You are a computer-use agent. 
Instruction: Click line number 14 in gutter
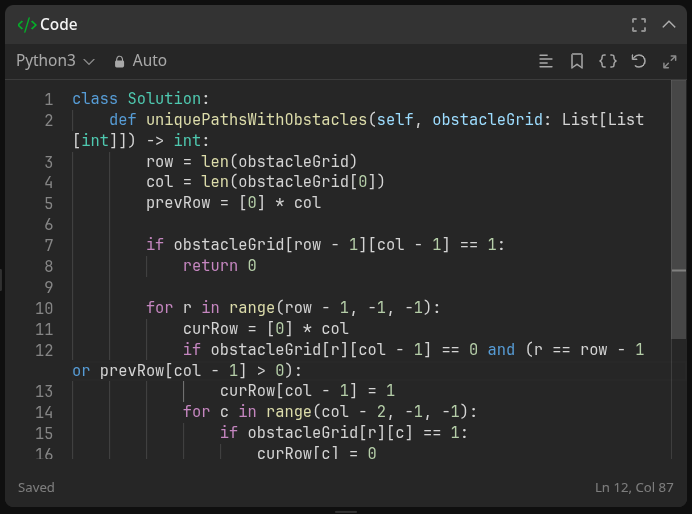[x=44, y=413]
